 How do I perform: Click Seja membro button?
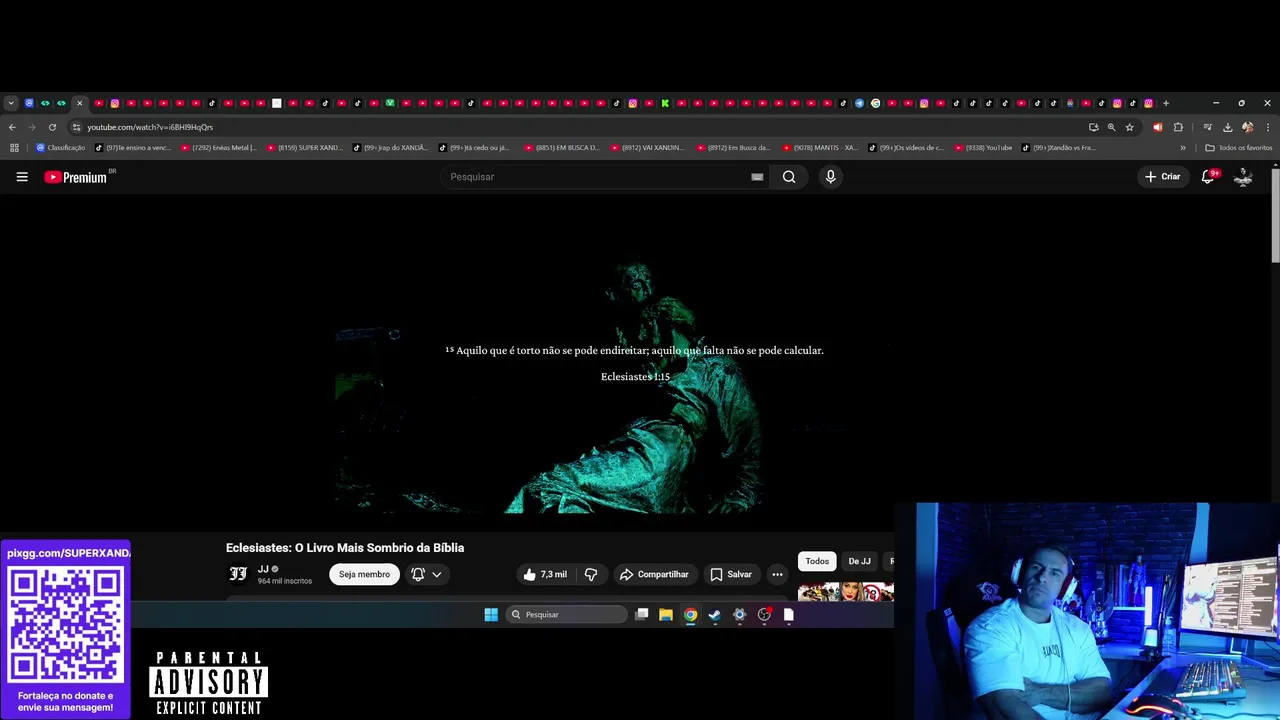coord(364,574)
